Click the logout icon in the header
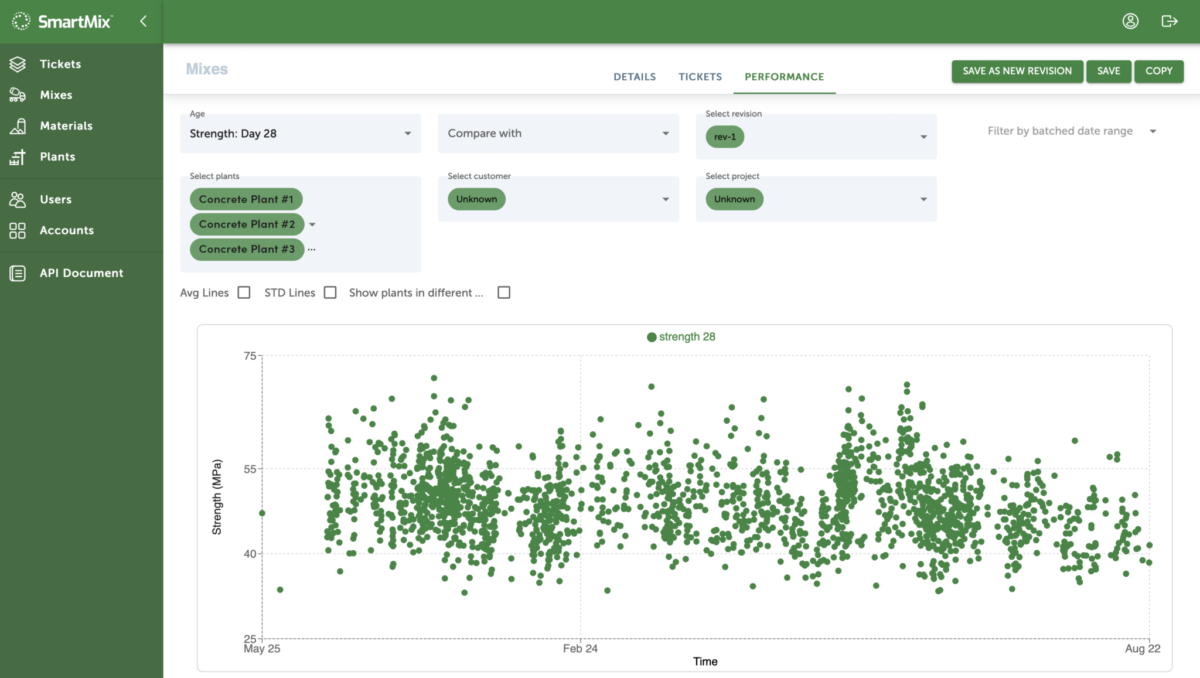Image resolution: width=1200 pixels, height=678 pixels. click(x=1169, y=20)
